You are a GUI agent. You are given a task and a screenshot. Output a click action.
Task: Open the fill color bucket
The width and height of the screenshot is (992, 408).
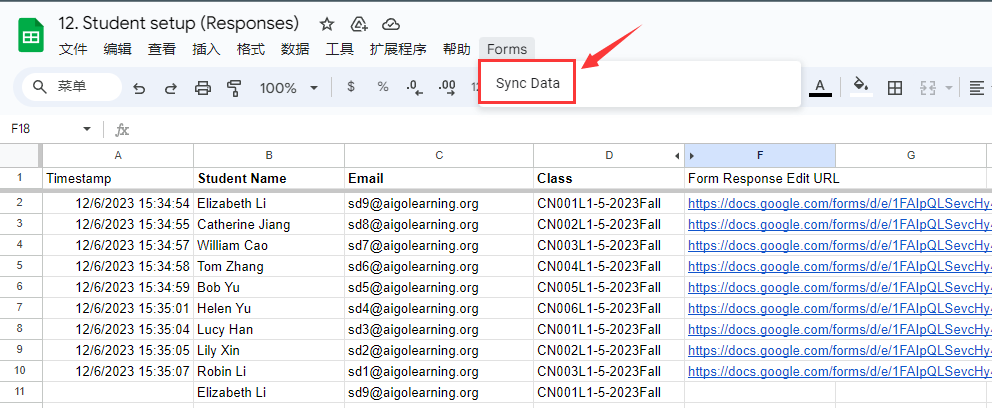point(859,88)
